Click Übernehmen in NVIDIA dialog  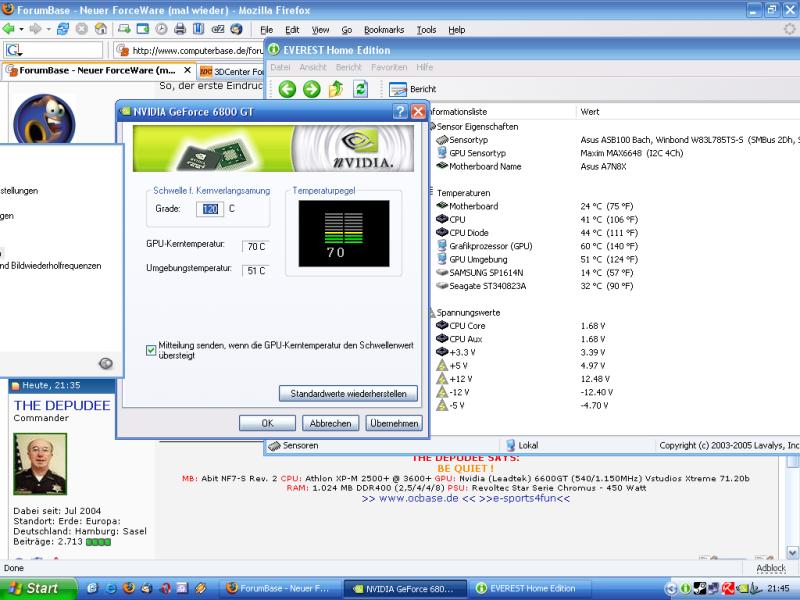pyautogui.click(x=394, y=423)
